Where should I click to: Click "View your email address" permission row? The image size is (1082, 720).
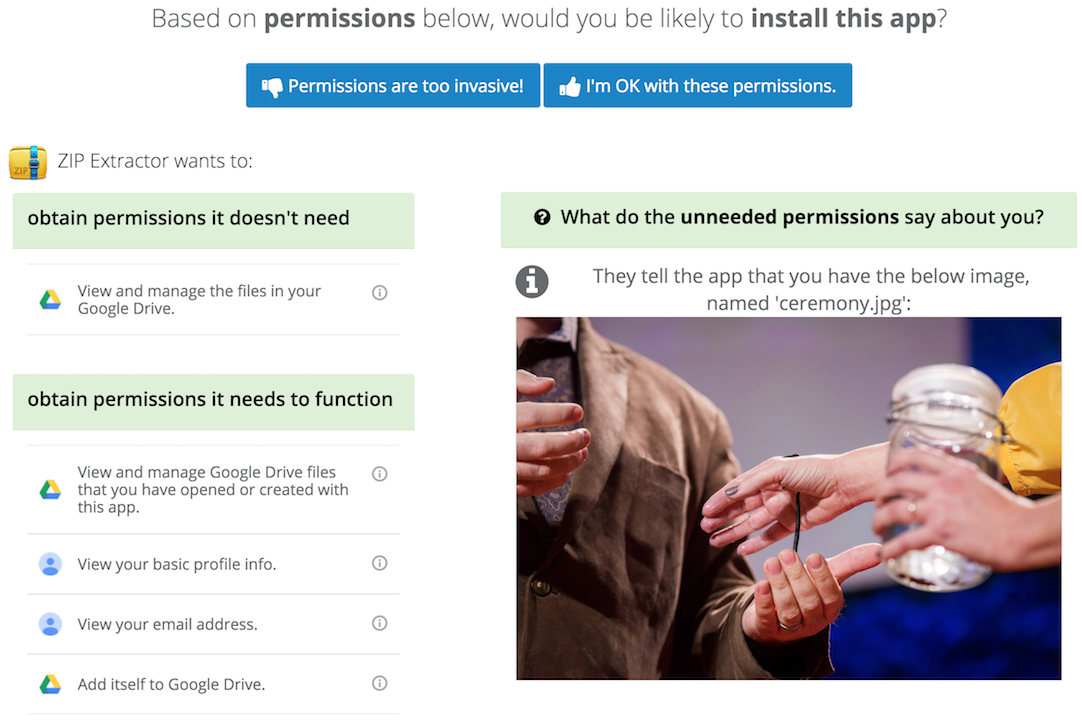click(168, 624)
